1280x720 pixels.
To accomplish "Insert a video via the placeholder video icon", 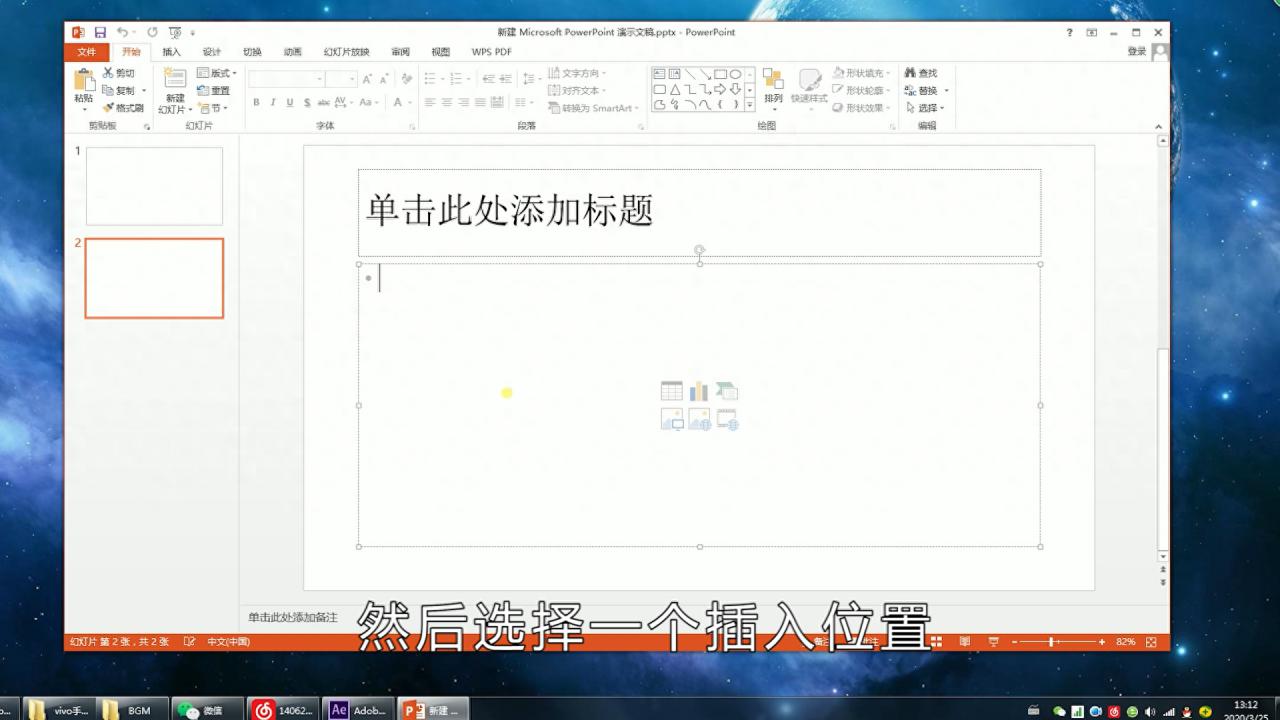I will (727, 420).
